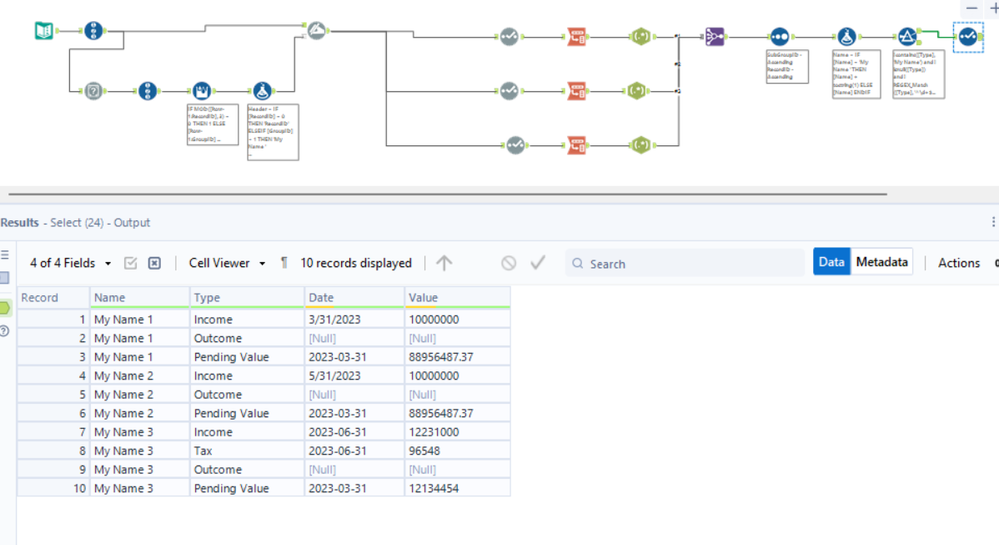This screenshot has width=999, height=545.
Task: Click the Multi-Row Formula crown tool
Action: [202, 91]
